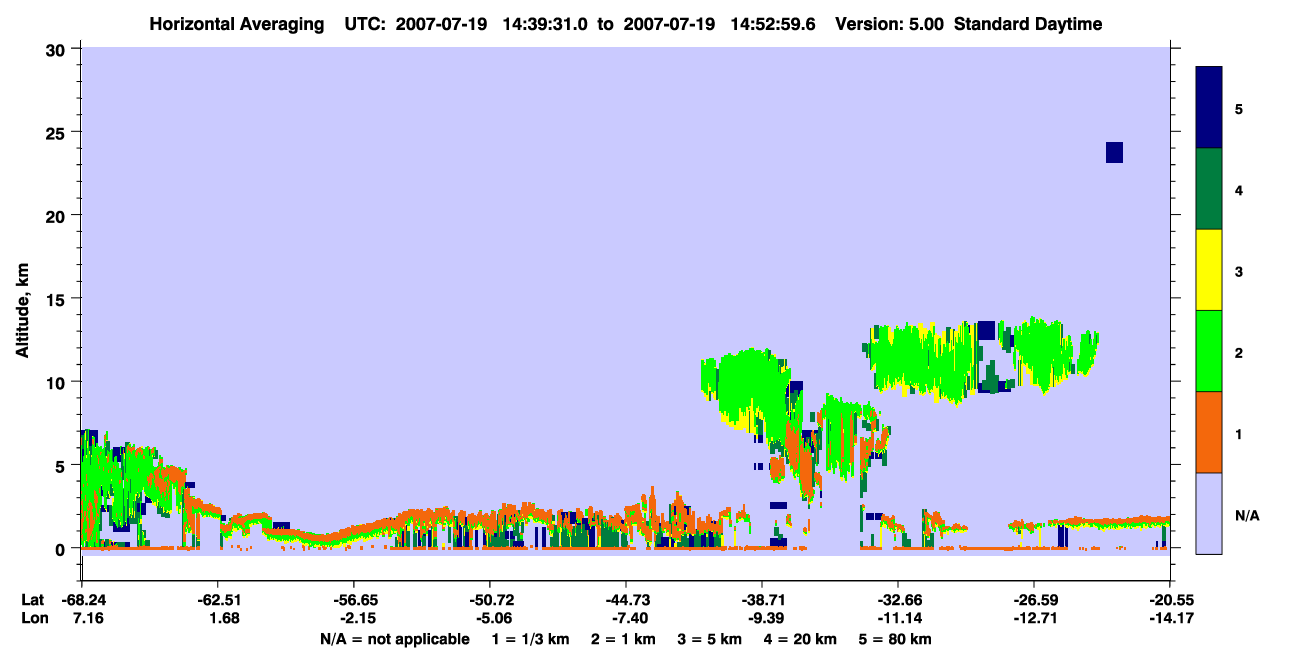Click legend text 'N/A = not applicable'
This screenshot has height=667, width=1300.
click(395, 639)
